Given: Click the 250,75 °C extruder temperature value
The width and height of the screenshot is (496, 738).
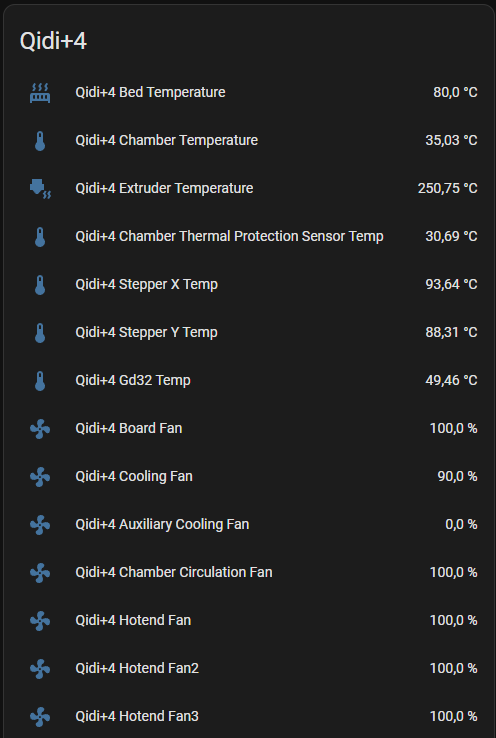Looking at the screenshot, I should 448,188.
